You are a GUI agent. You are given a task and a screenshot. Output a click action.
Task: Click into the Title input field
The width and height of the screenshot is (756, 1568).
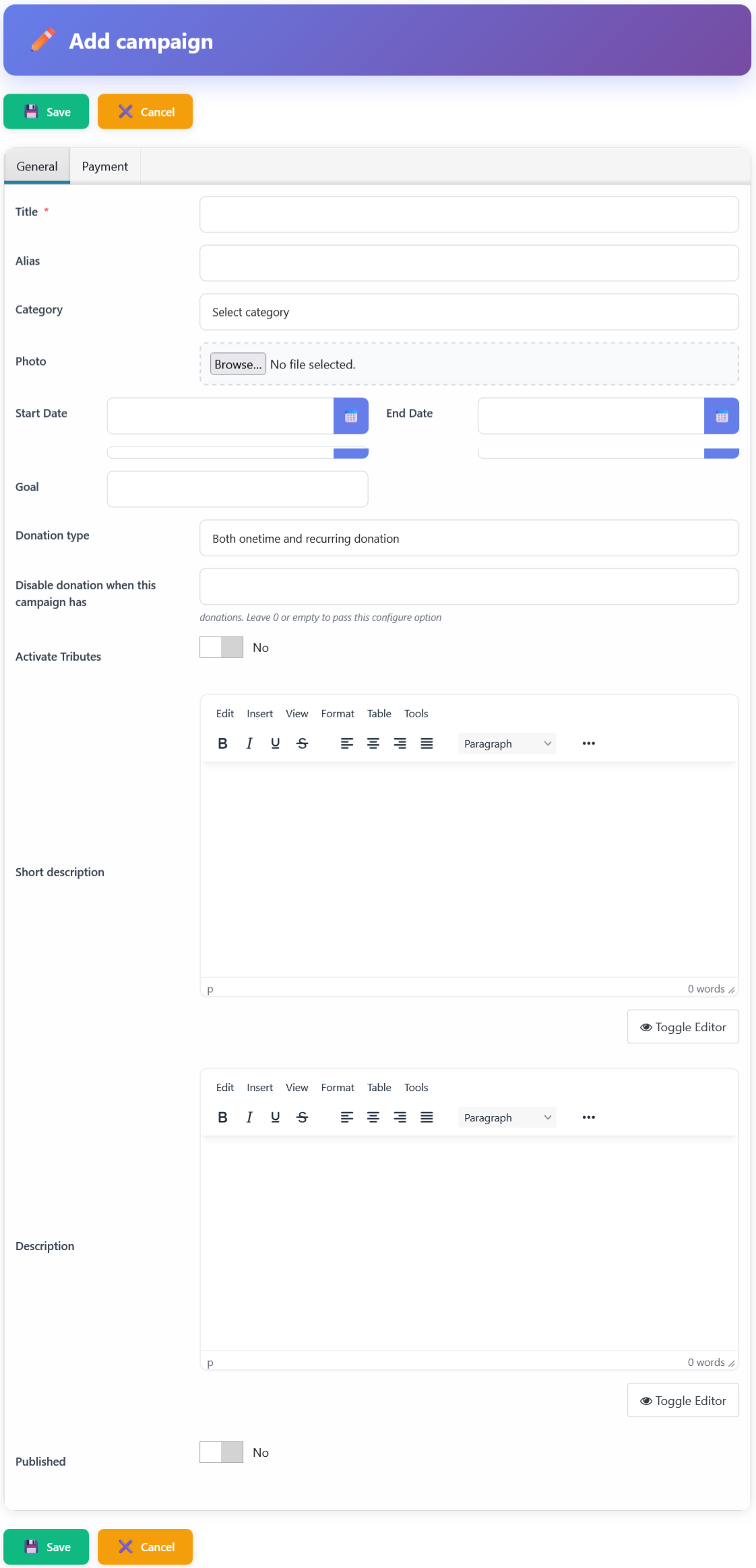[469, 215]
